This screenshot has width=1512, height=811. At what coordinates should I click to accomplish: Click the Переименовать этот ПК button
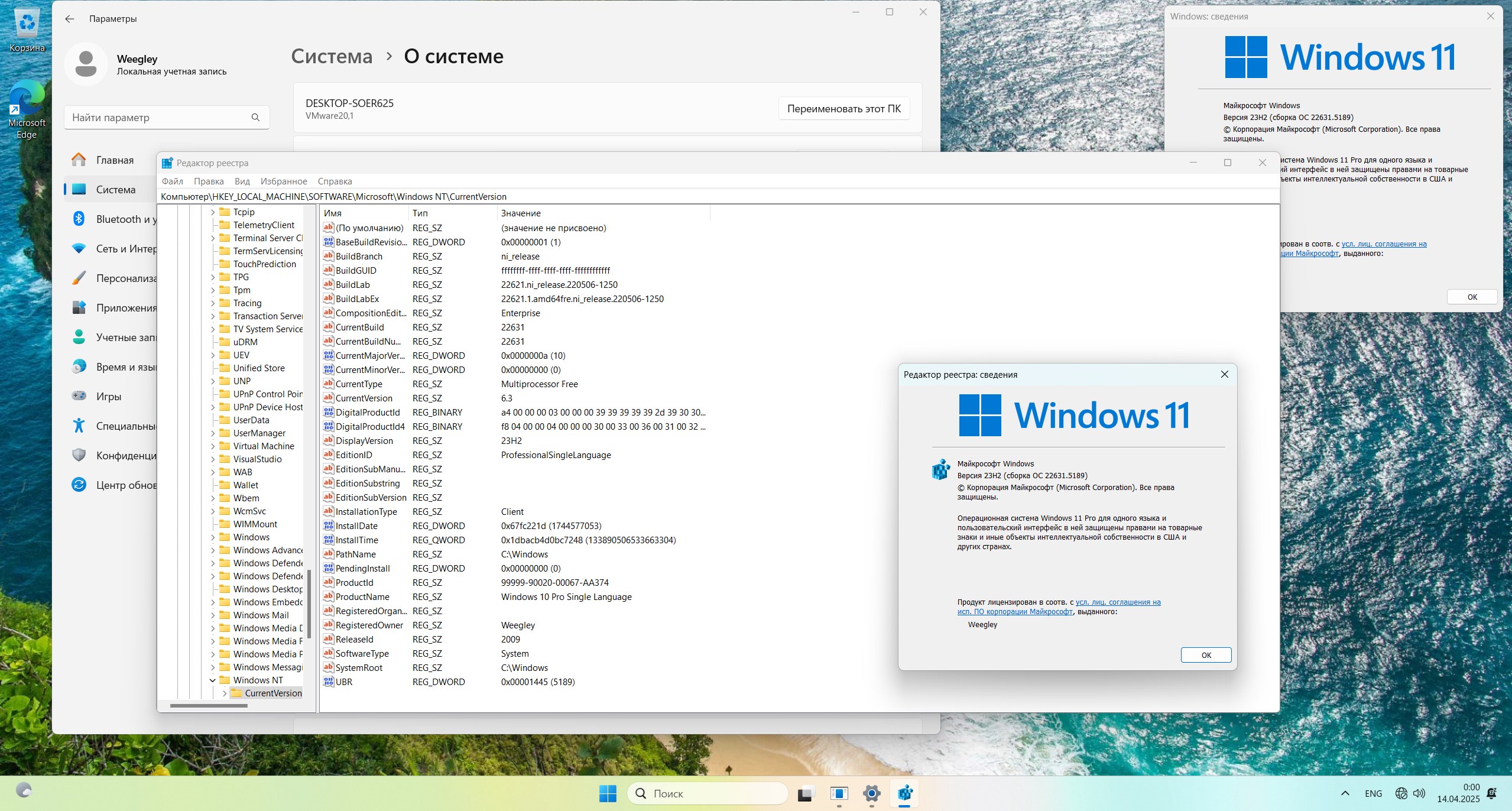point(843,108)
